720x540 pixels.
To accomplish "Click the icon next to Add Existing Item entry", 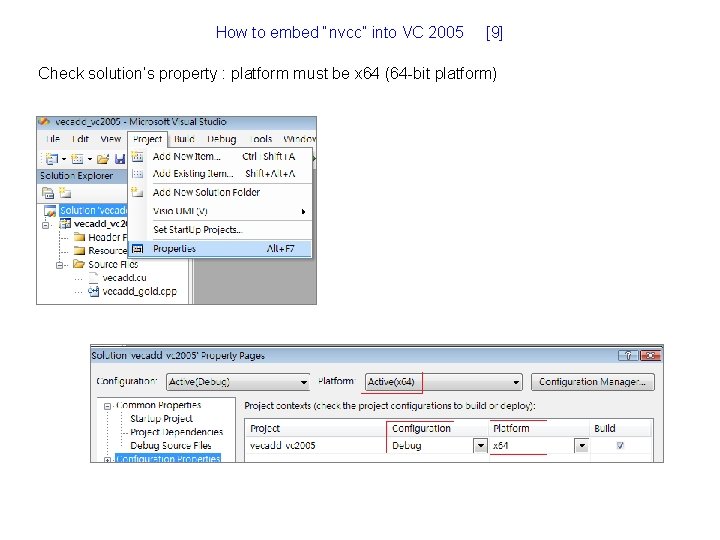I will click(137, 174).
